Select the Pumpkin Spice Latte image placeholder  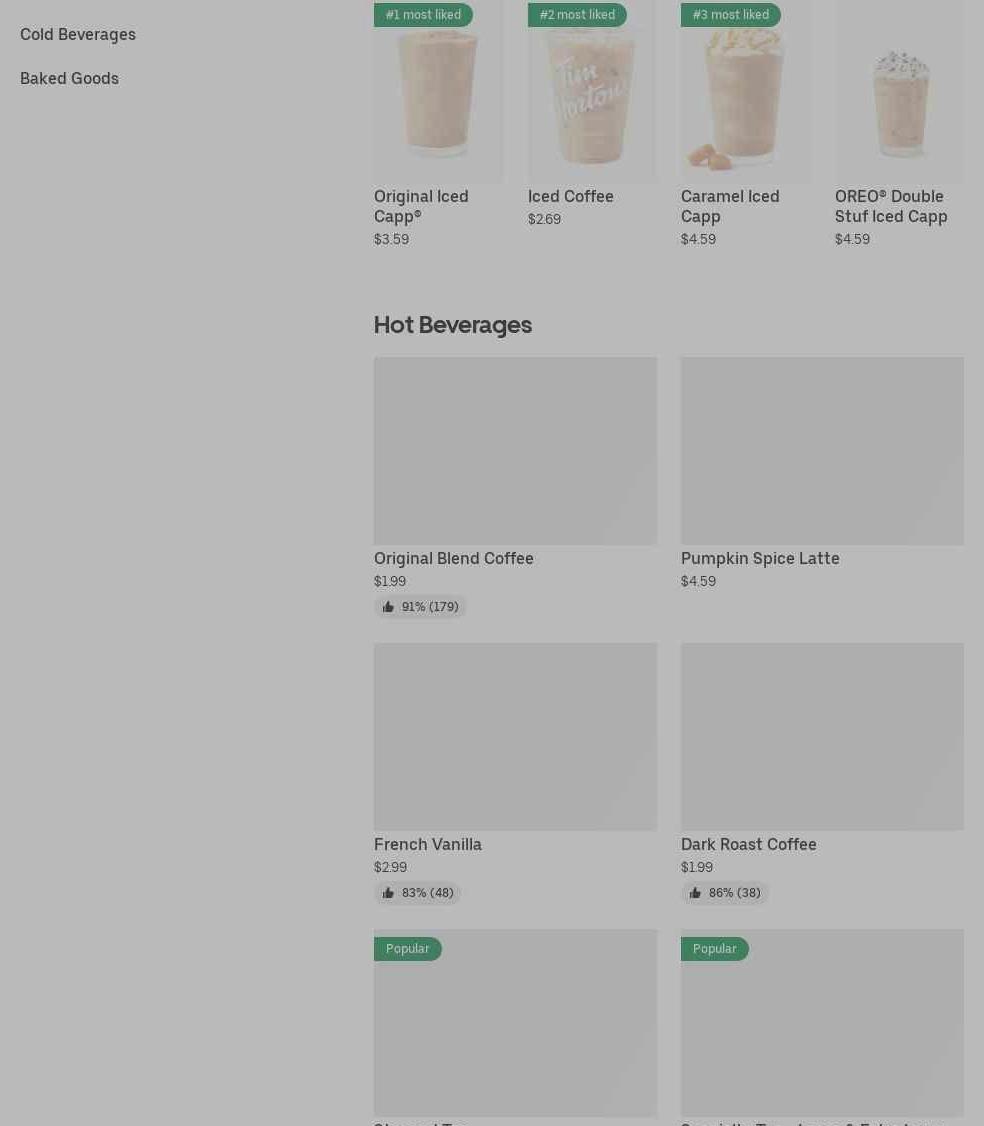click(822, 451)
